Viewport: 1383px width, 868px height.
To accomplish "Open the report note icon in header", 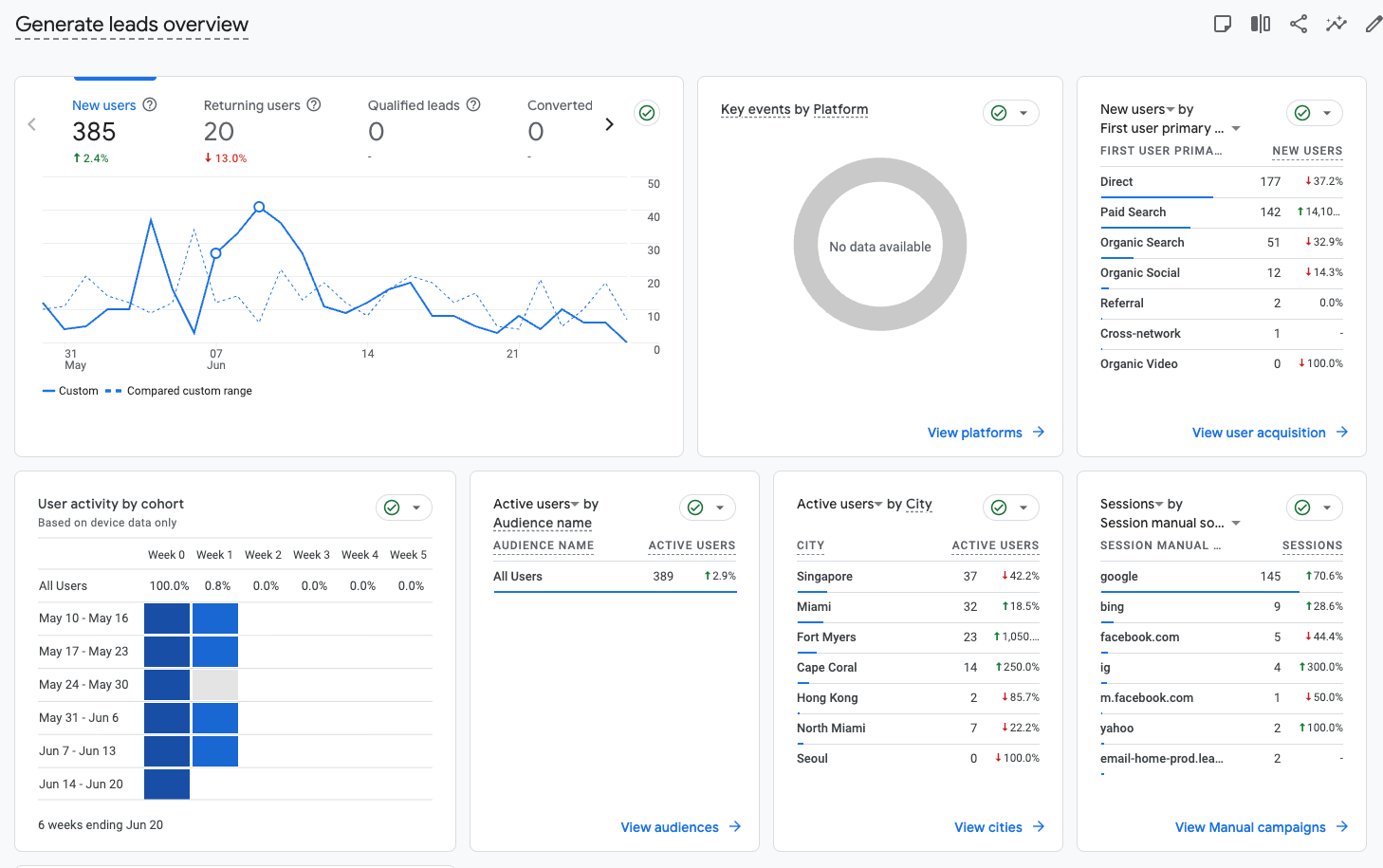I will pyautogui.click(x=1223, y=24).
